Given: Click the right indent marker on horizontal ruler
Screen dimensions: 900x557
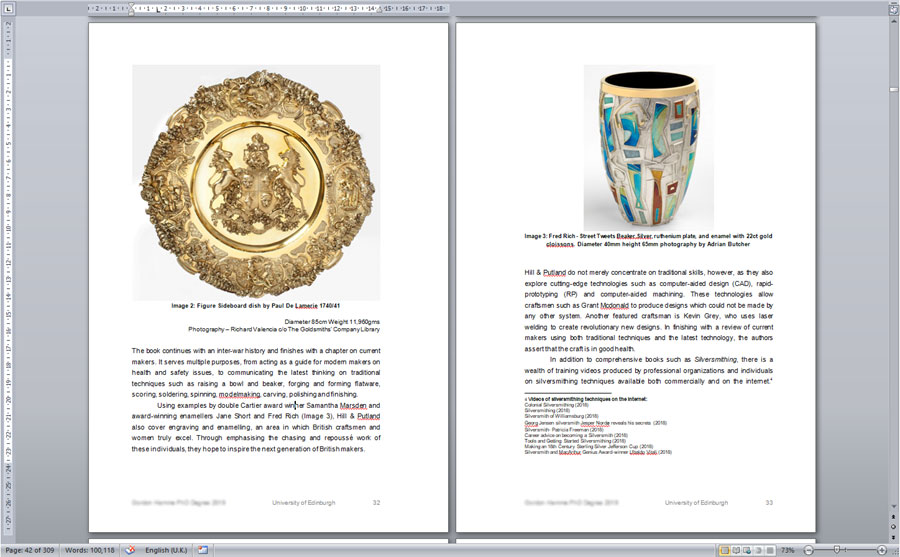Looking at the screenshot, I should [x=379, y=9].
